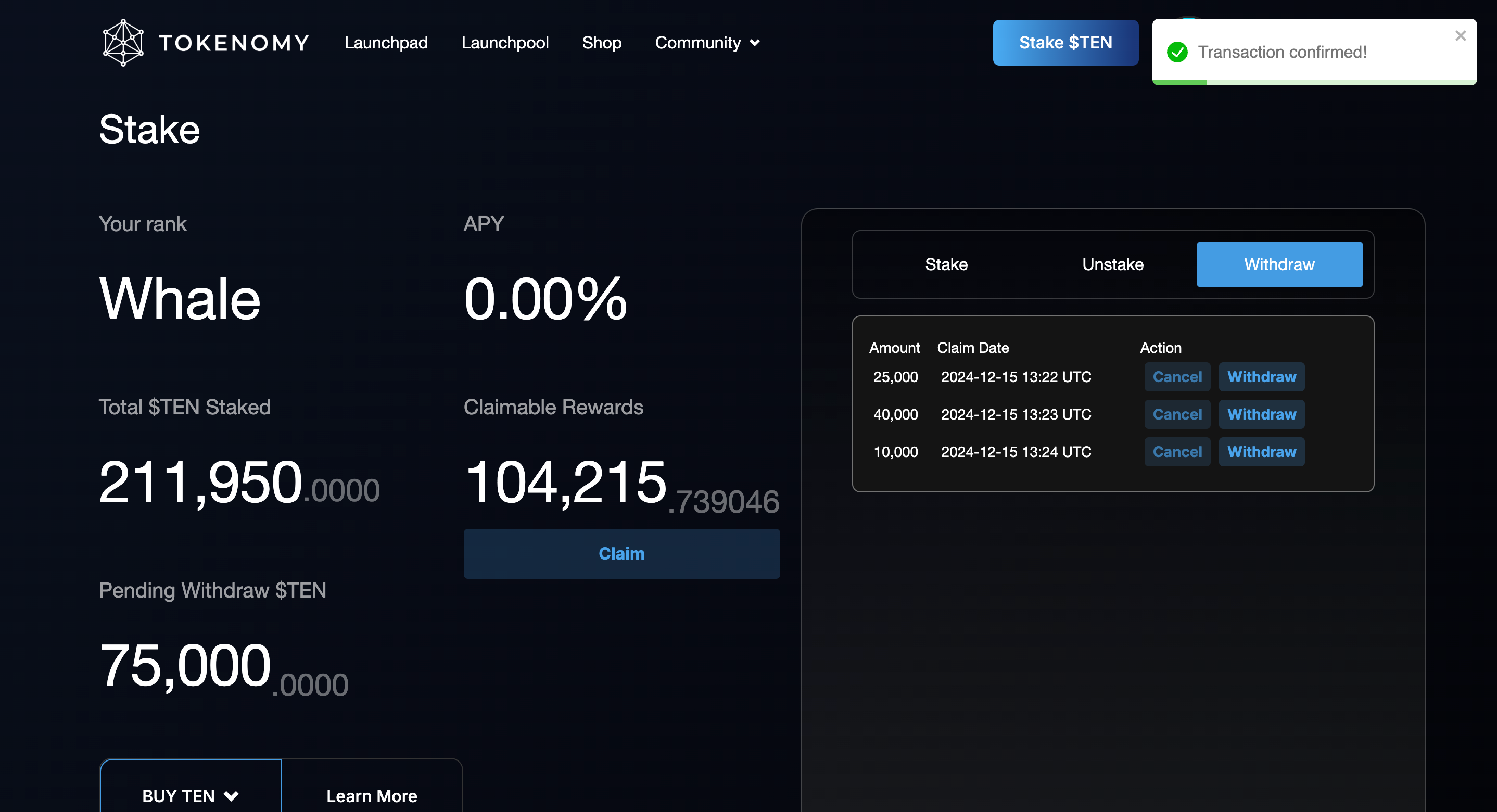Click the Tokenomy polyhedron logo icon

(x=123, y=43)
